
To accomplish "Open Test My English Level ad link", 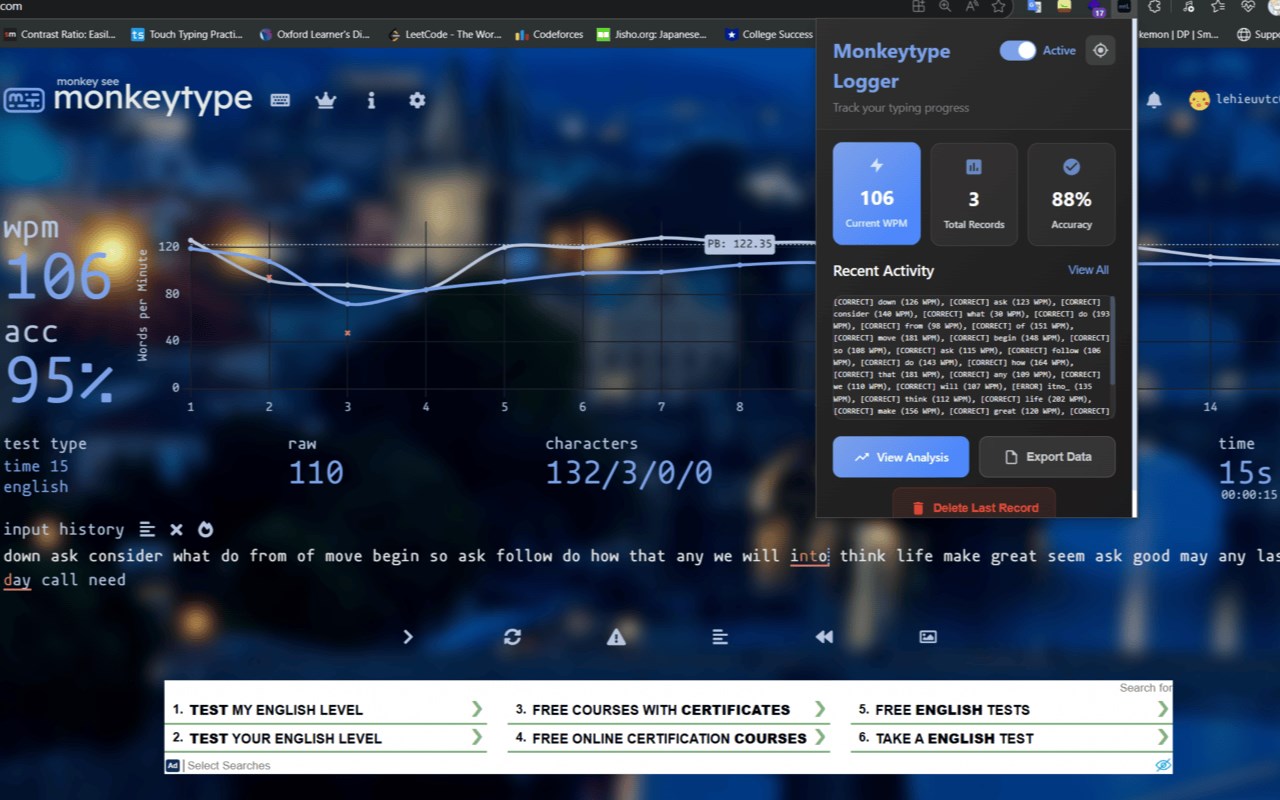I will pyautogui.click(x=326, y=710).
